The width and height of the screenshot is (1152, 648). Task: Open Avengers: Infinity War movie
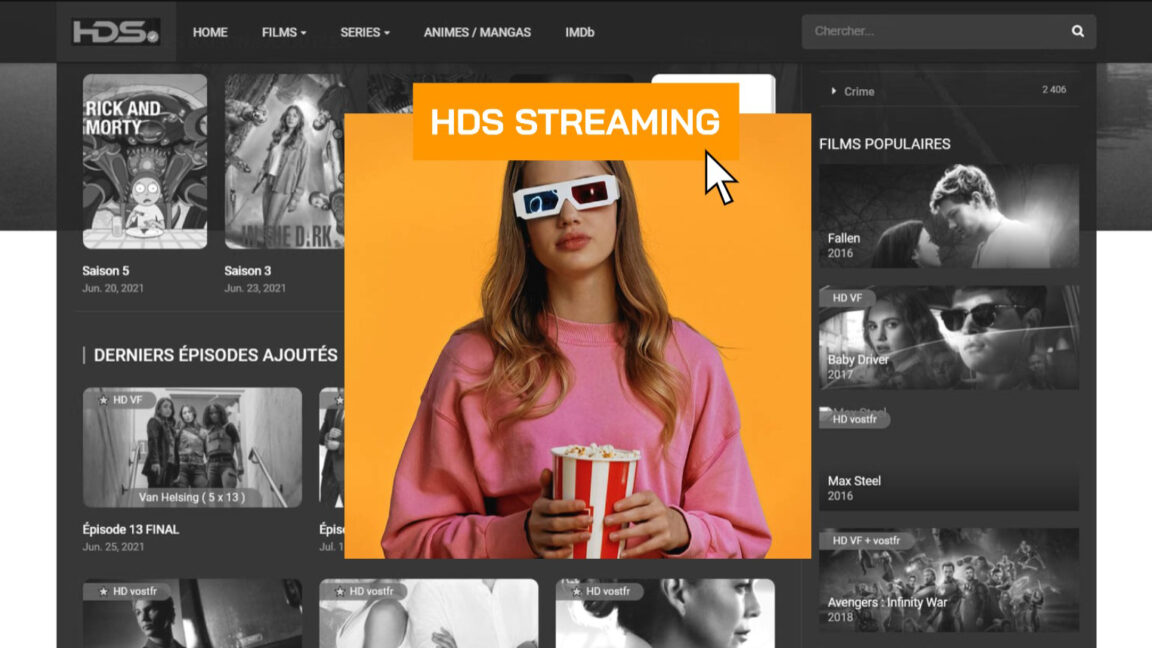[x=948, y=580]
